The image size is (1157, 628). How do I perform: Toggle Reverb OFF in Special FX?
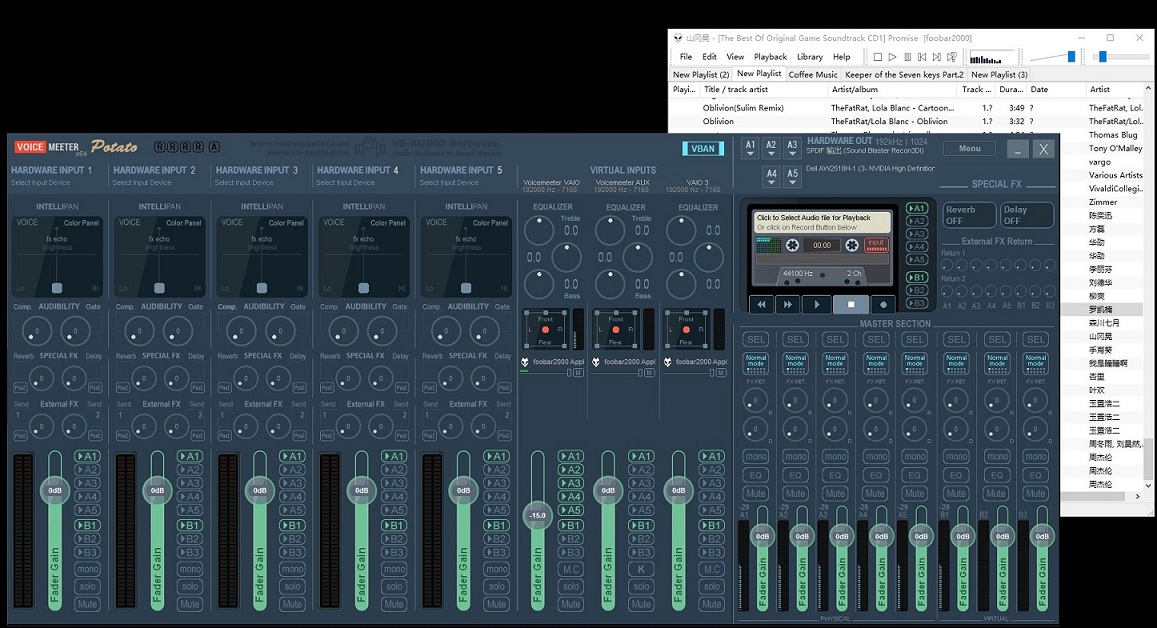coord(969,215)
